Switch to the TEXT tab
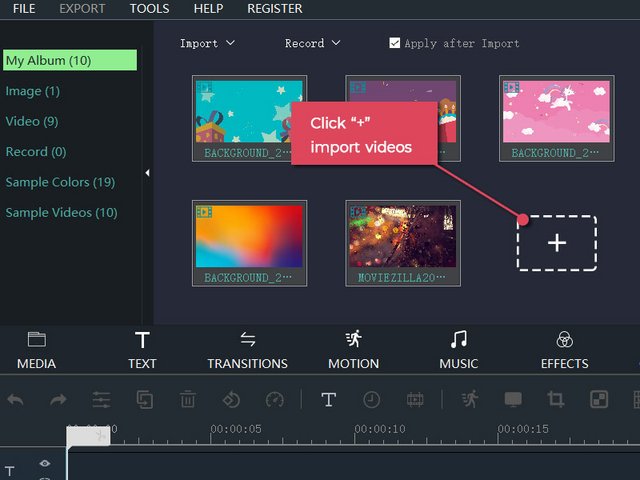This screenshot has width=640, height=480. [x=142, y=351]
